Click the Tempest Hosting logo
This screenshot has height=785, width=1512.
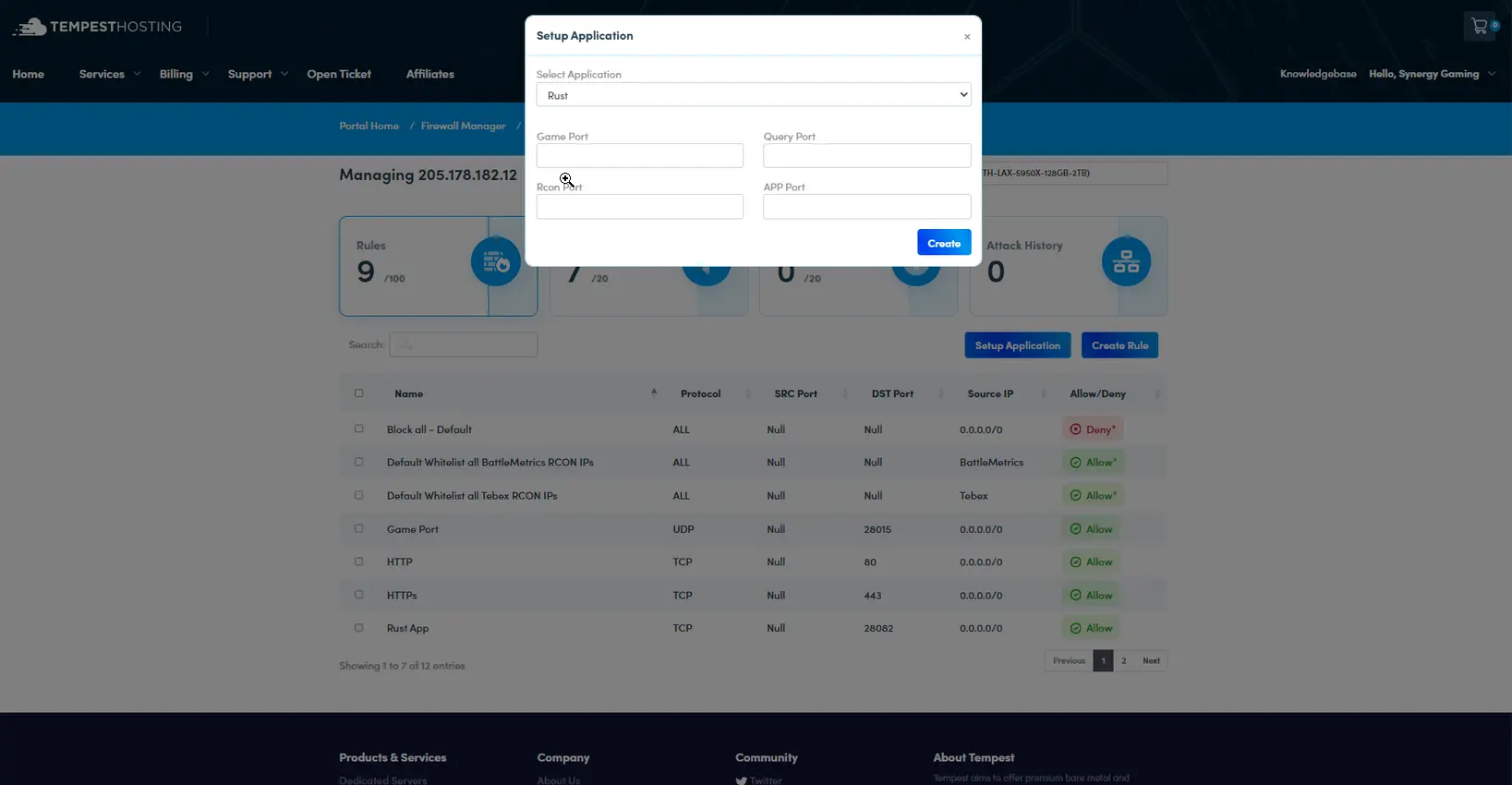tap(97, 27)
